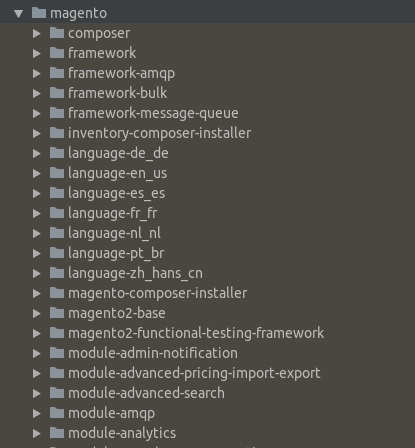This screenshot has height=448, width=415.
Task: Click the module-admin-notification folder icon
Action: click(57, 353)
